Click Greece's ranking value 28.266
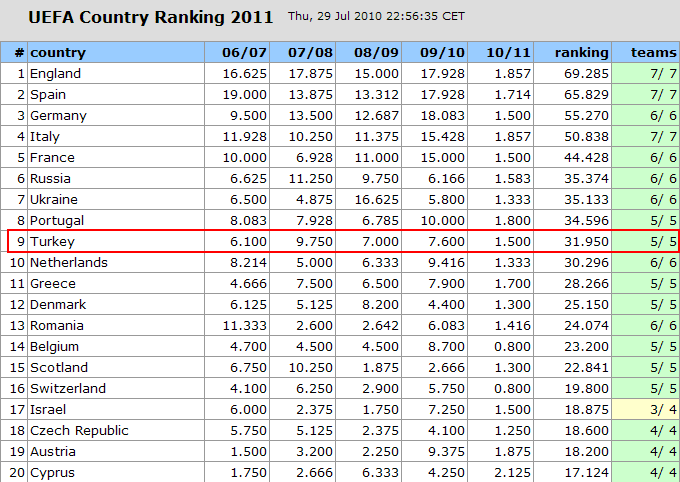 [x=586, y=284]
